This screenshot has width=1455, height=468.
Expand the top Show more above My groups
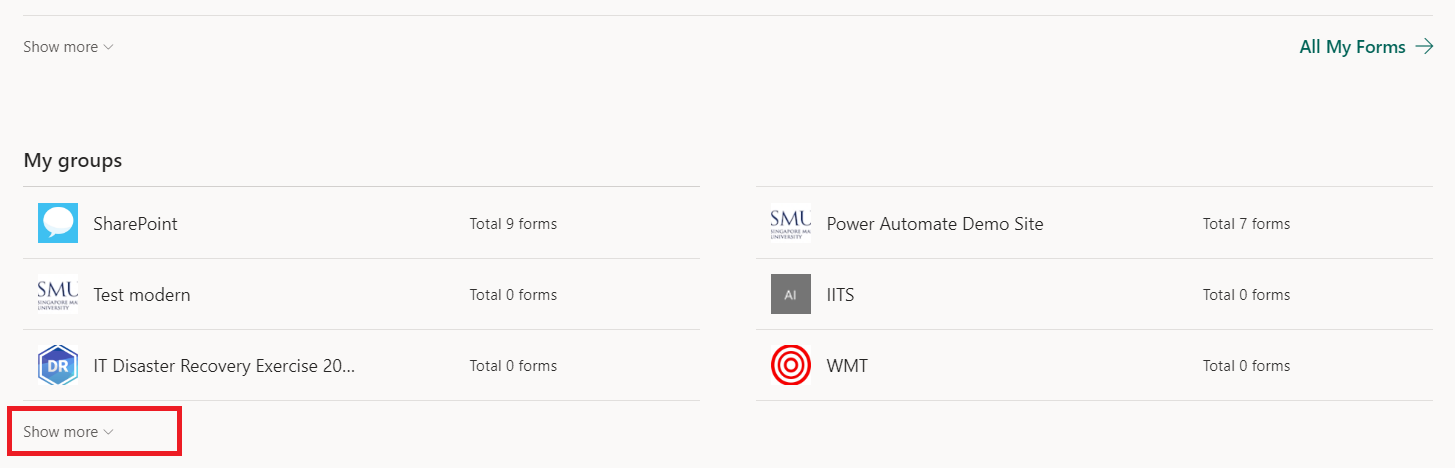tap(68, 47)
